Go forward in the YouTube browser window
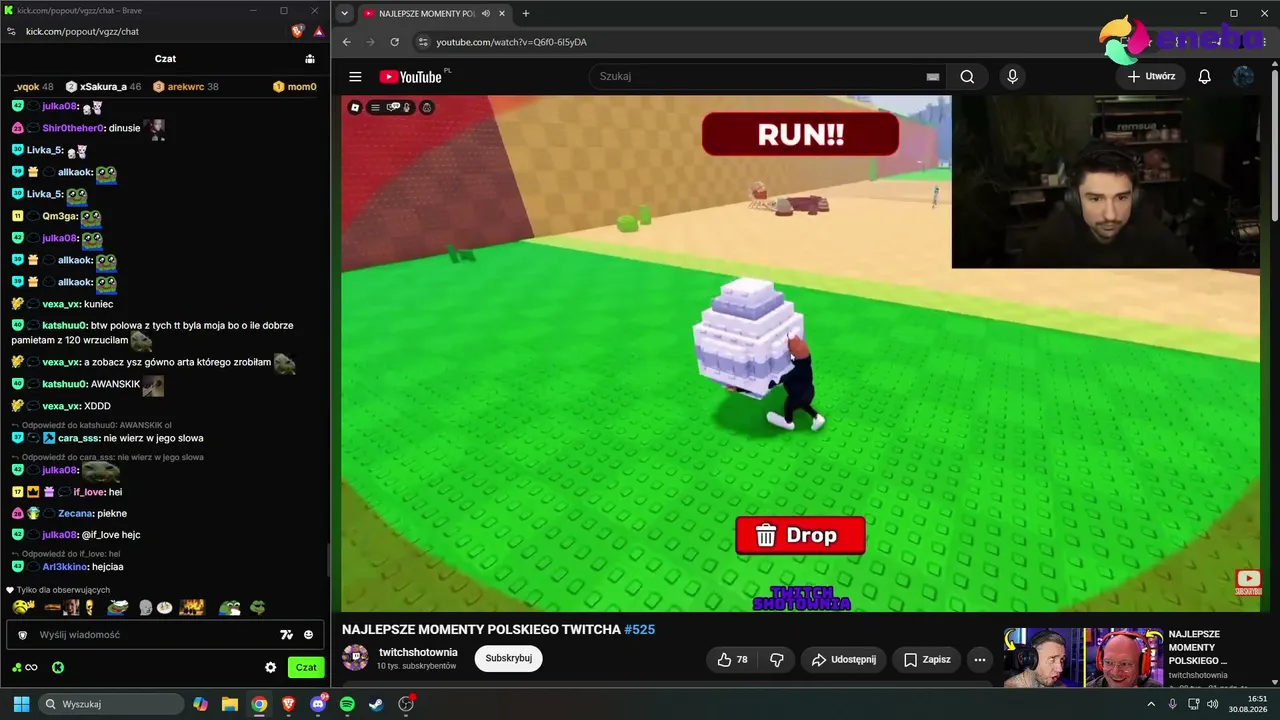The image size is (1280, 720). [371, 42]
